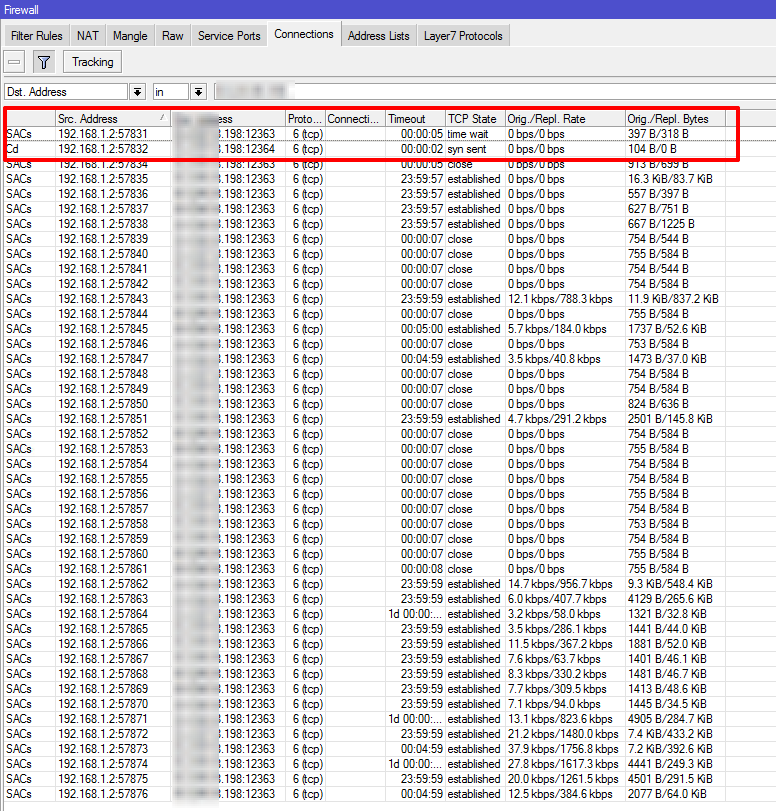This screenshot has height=811, width=776.
Task: Select source address 192.168.1.2:57876
Action: [103, 794]
